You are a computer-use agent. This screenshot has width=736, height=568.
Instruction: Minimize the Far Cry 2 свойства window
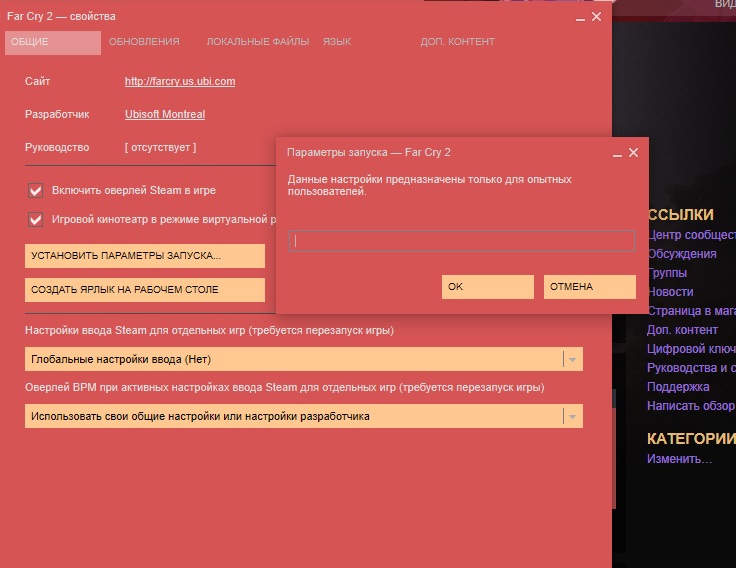(580, 18)
